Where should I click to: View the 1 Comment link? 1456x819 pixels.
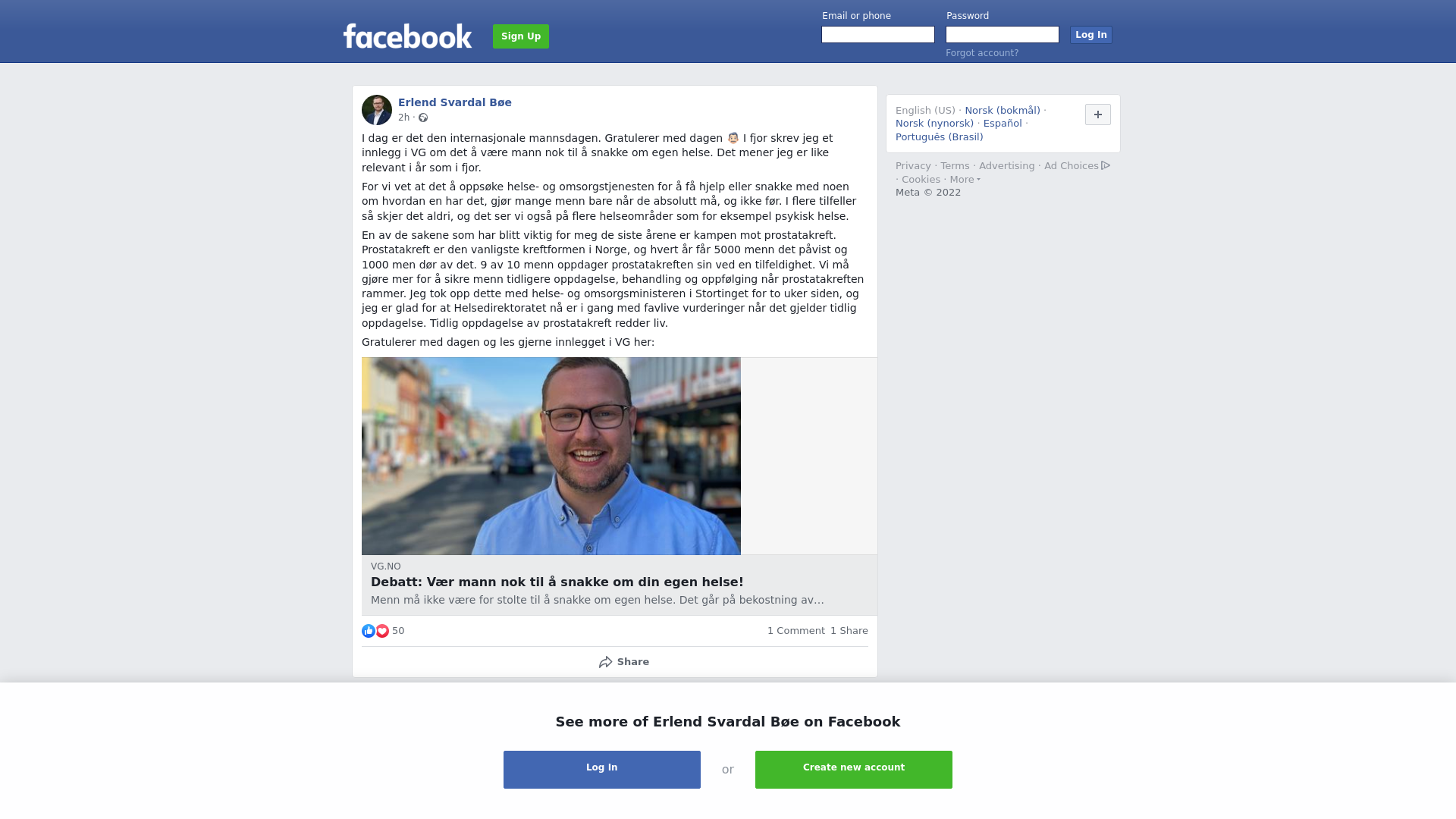pyautogui.click(x=795, y=631)
